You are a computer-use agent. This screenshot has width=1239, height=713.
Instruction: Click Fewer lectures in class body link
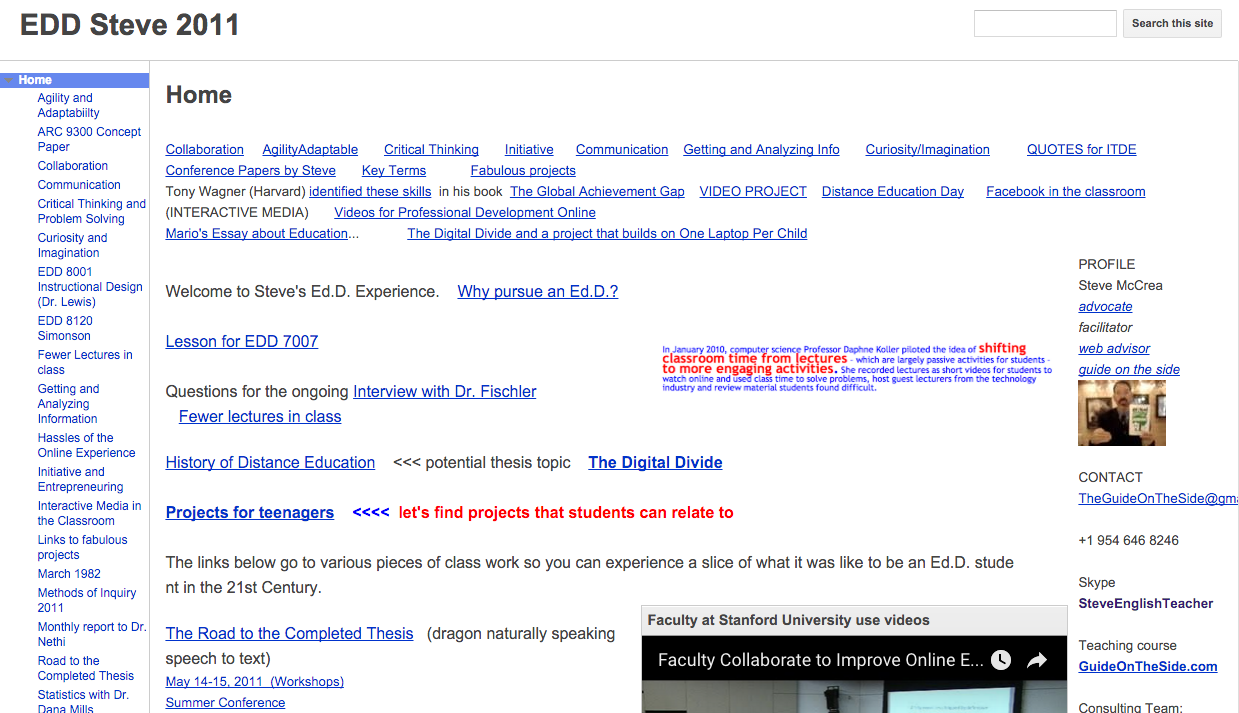click(260, 417)
